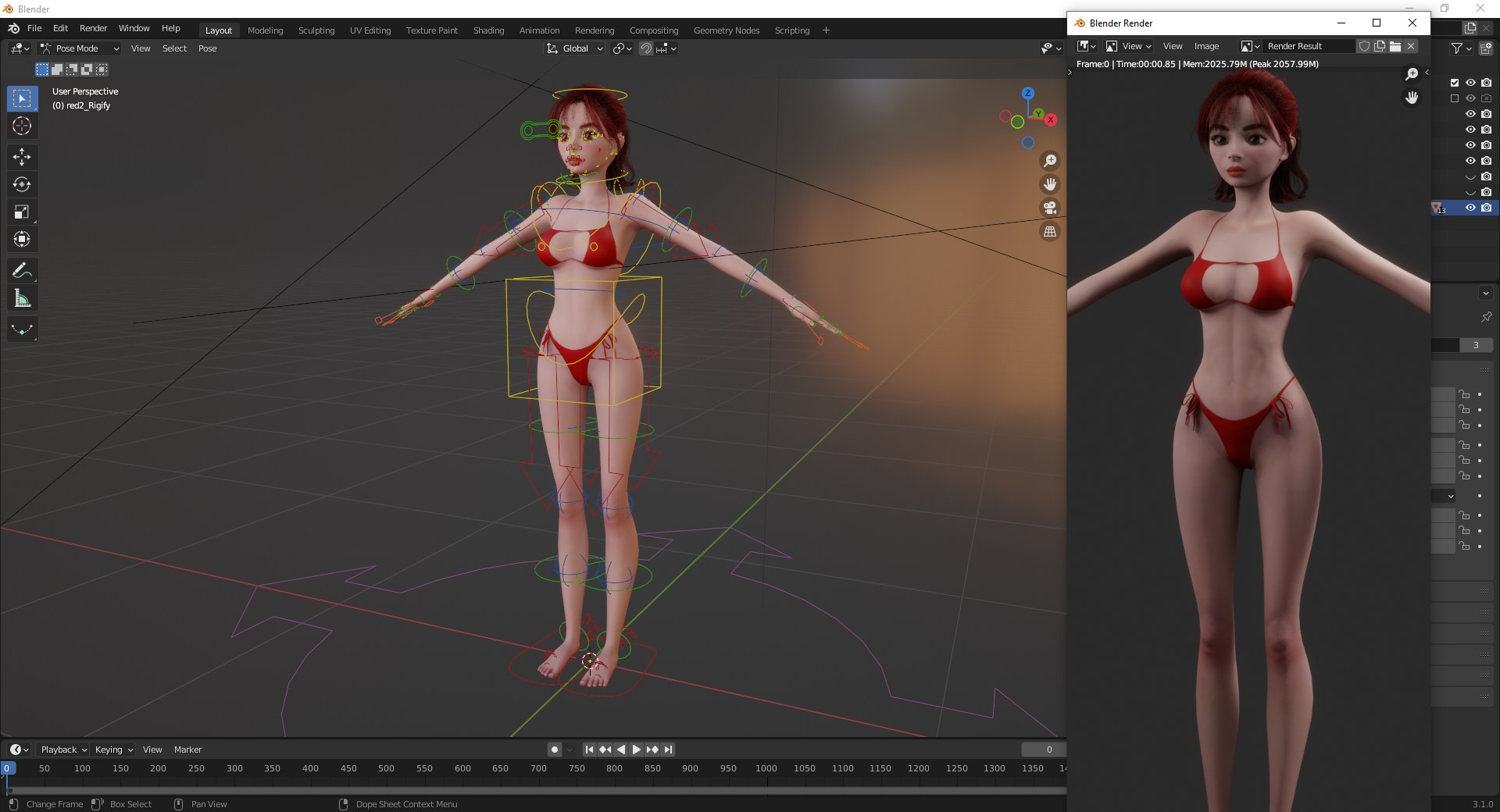This screenshot has width=1500, height=812.
Task: Pick the Transform tool
Action: click(22, 239)
